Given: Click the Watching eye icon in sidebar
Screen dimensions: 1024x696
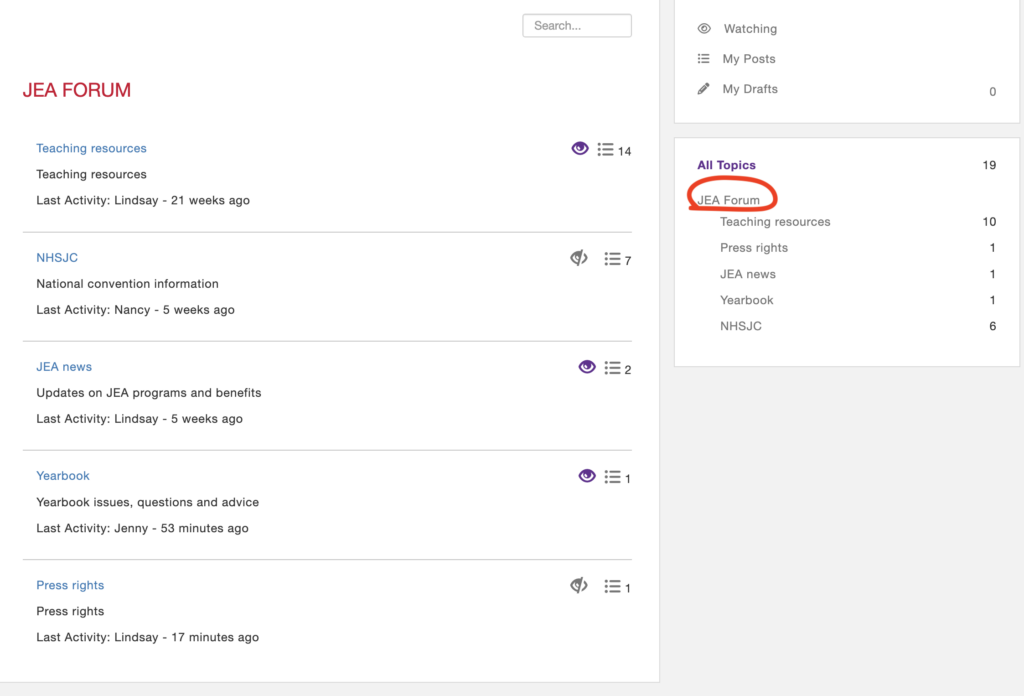Looking at the screenshot, I should tap(704, 28).
